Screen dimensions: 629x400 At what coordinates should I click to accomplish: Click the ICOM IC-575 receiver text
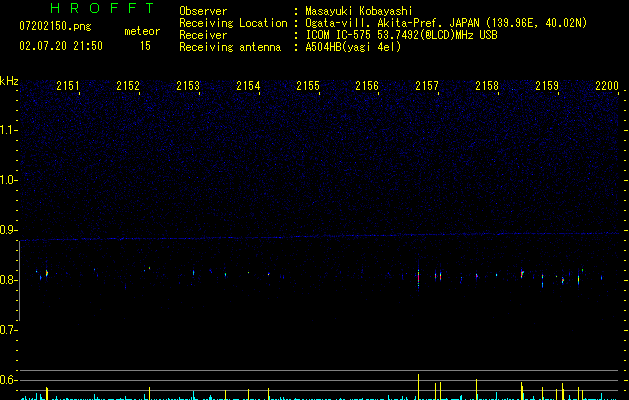pos(401,35)
